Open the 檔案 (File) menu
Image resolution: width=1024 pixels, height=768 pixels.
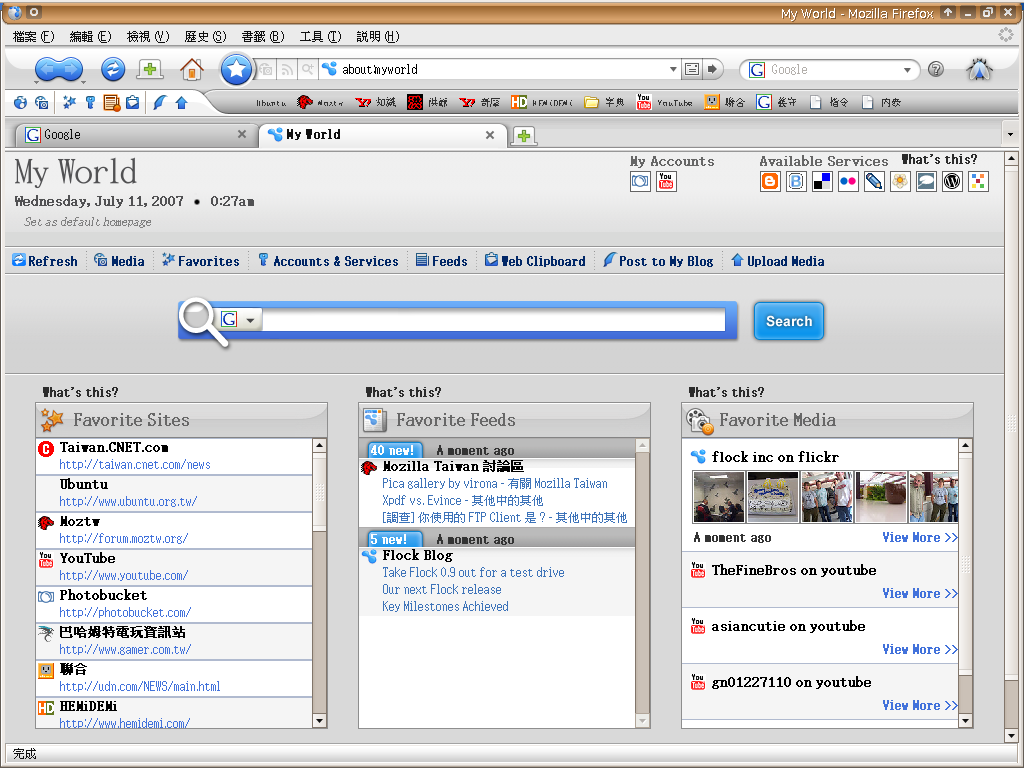pyautogui.click(x=33, y=37)
